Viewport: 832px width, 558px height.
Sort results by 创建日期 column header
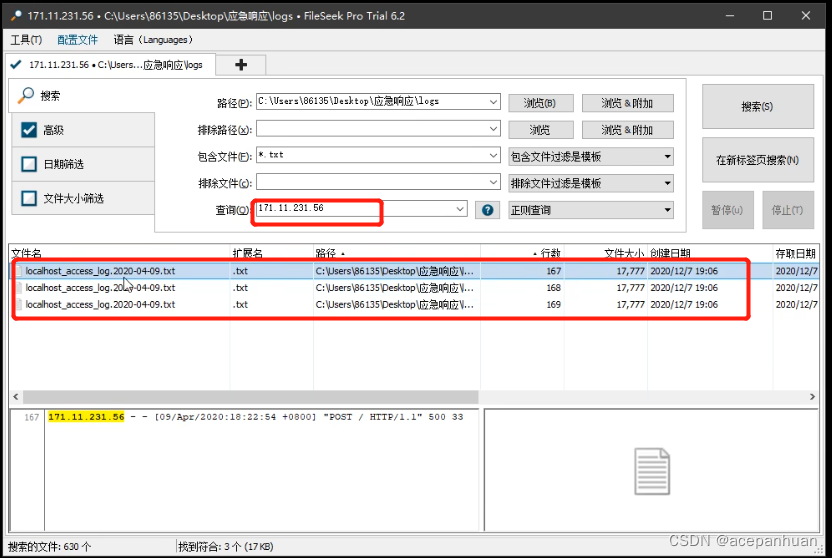(709, 253)
